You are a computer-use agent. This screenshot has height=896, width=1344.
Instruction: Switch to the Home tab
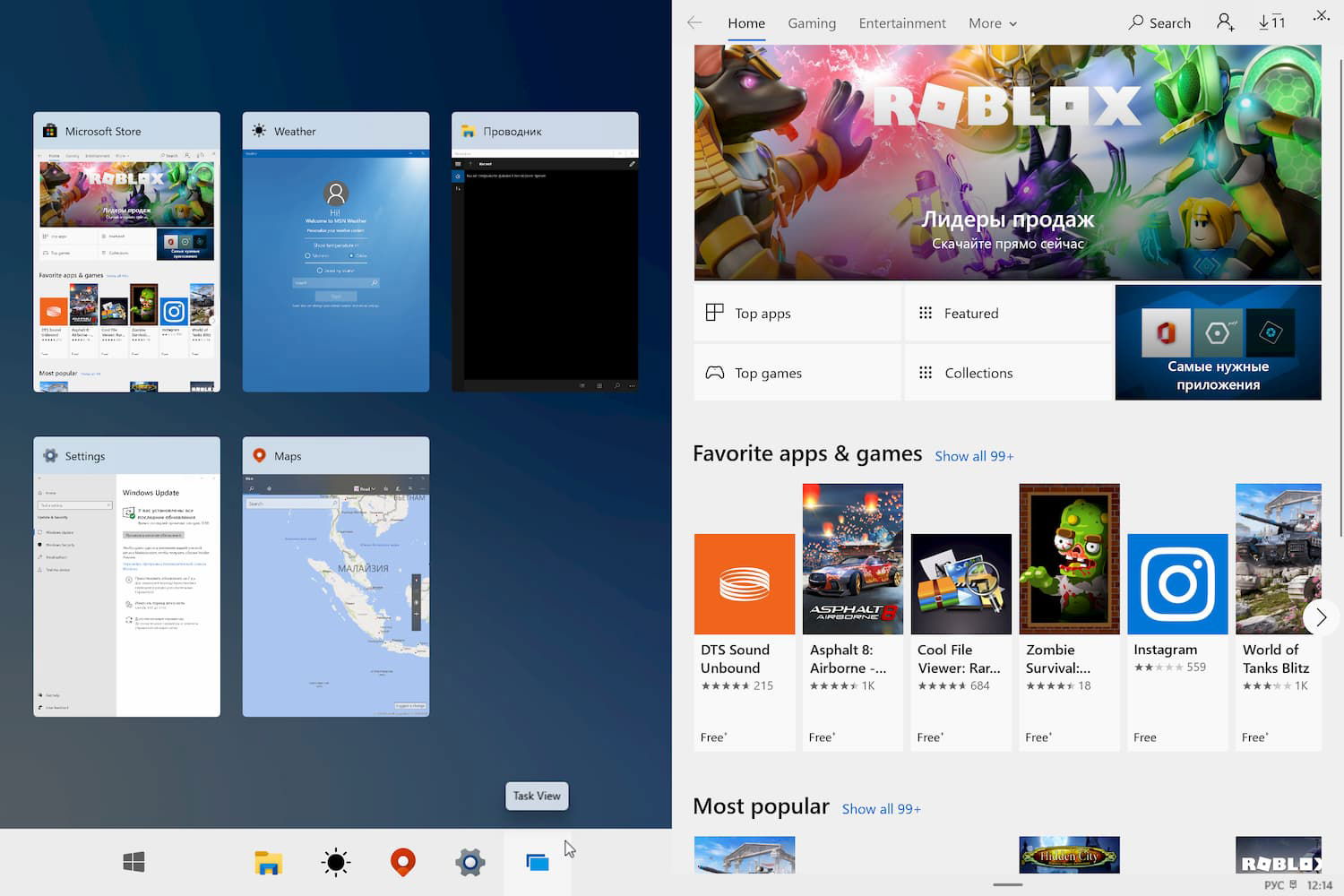point(746,23)
